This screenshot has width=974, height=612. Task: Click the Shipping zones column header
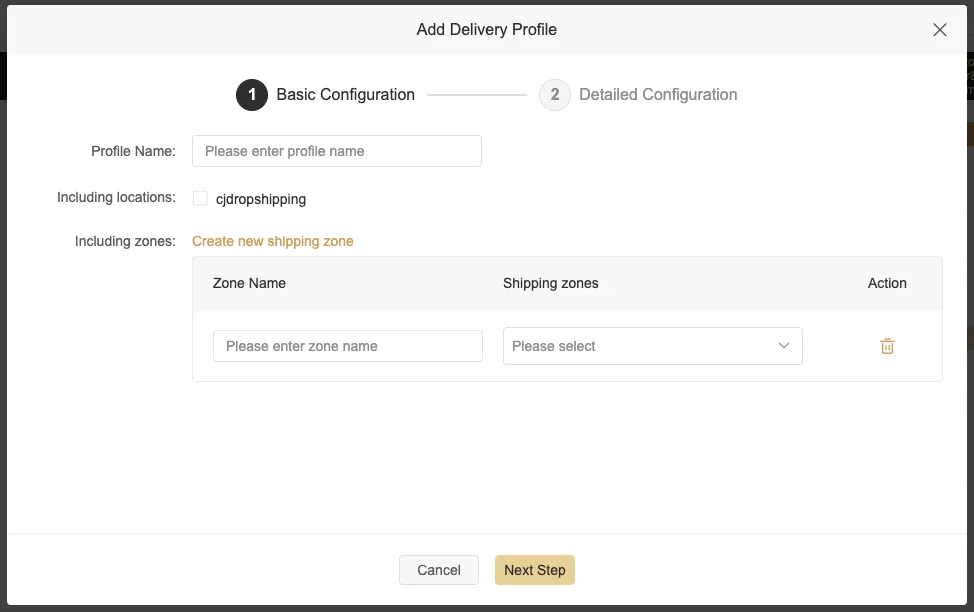pos(550,283)
